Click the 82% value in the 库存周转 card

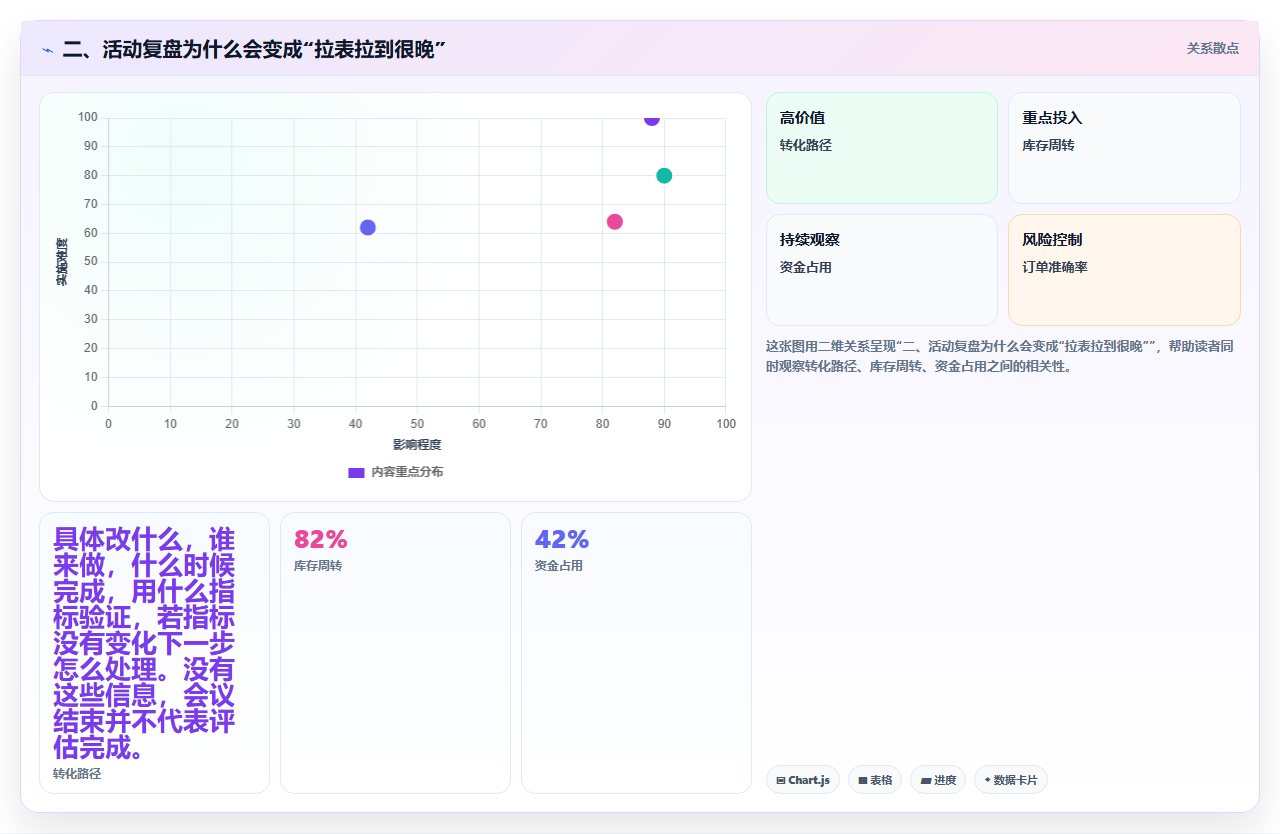tap(321, 540)
